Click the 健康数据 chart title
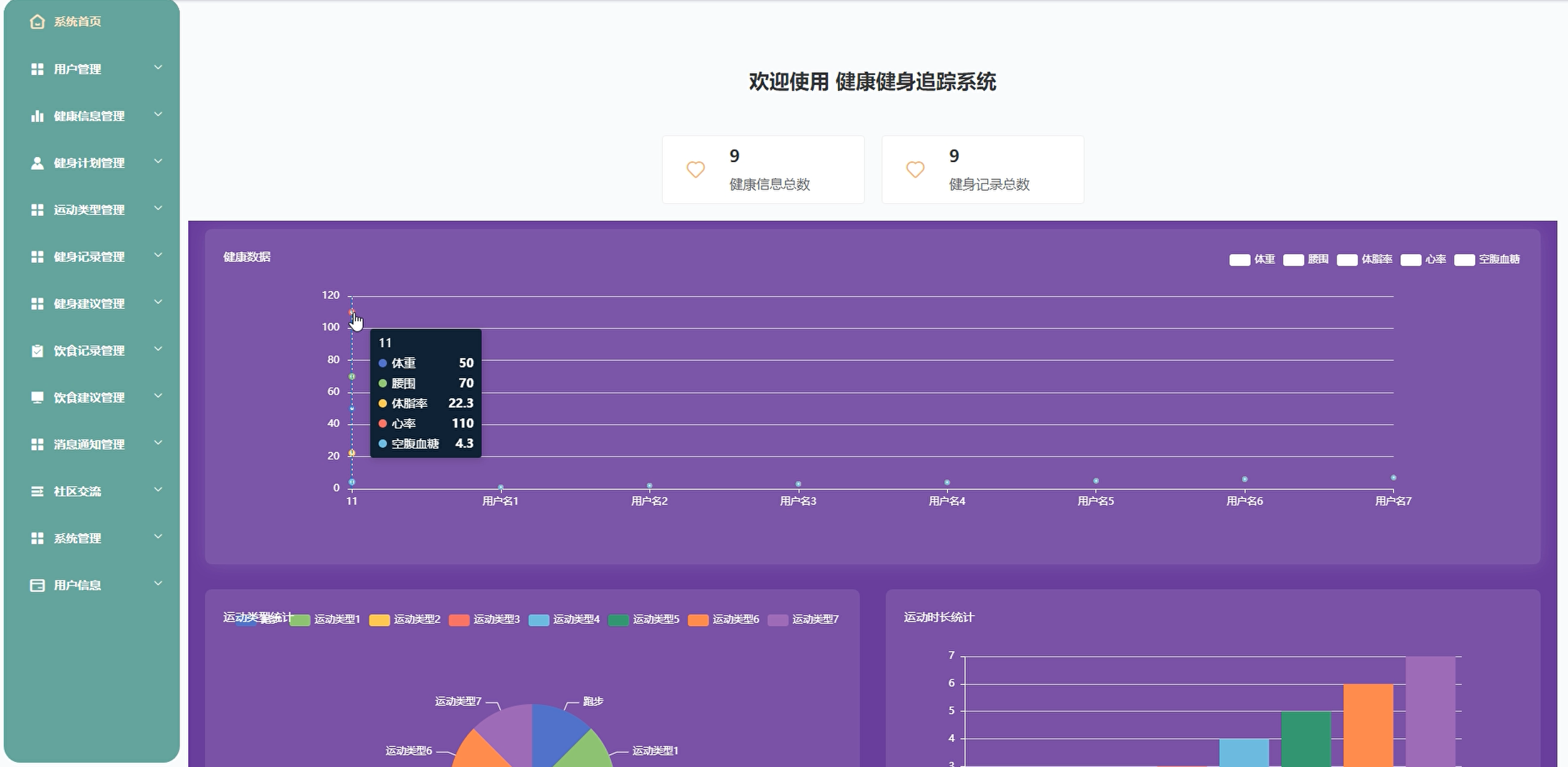Screen dimensions: 1568x767 246,257
